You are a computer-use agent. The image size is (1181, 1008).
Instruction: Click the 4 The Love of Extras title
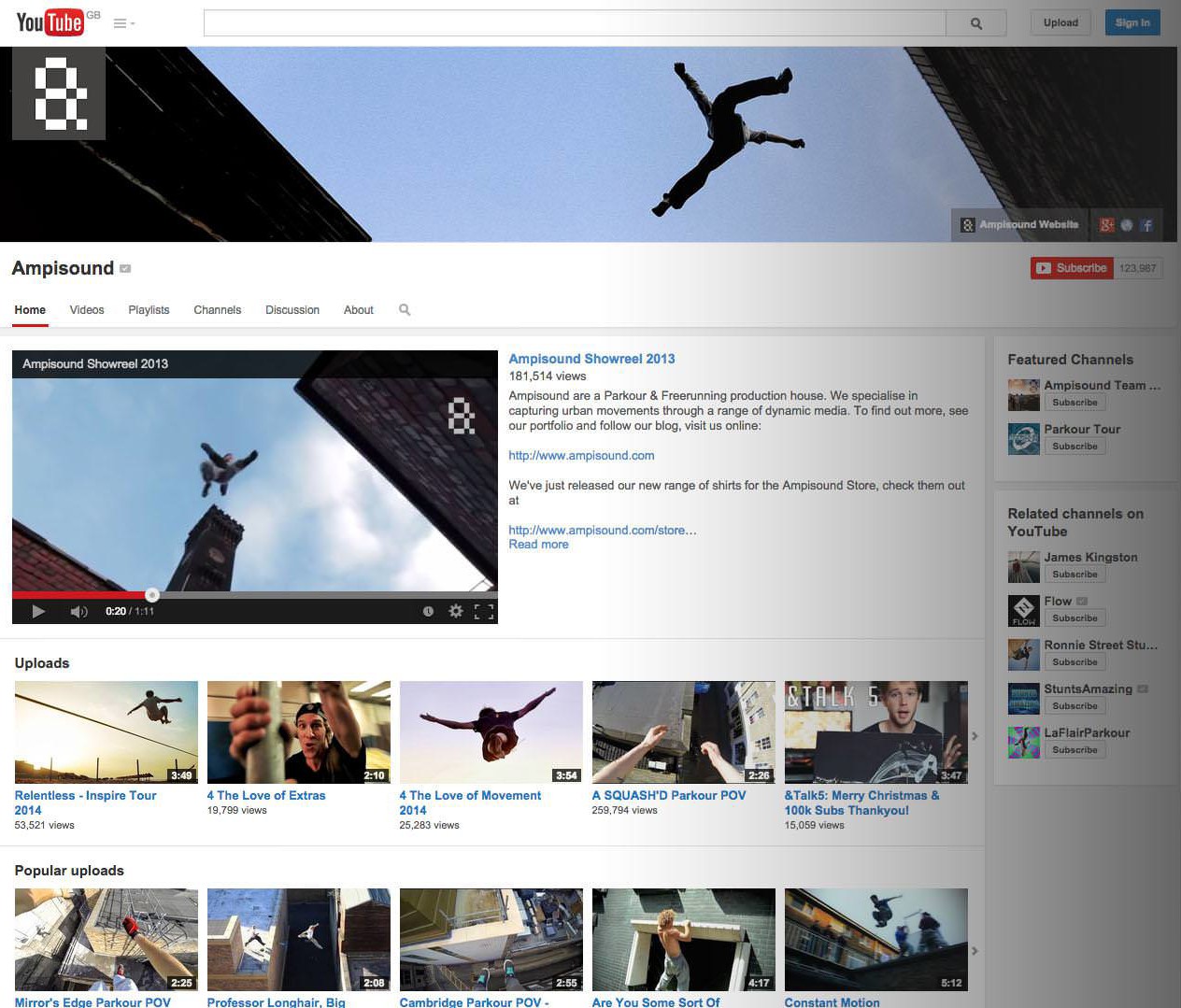pyautogui.click(x=266, y=796)
